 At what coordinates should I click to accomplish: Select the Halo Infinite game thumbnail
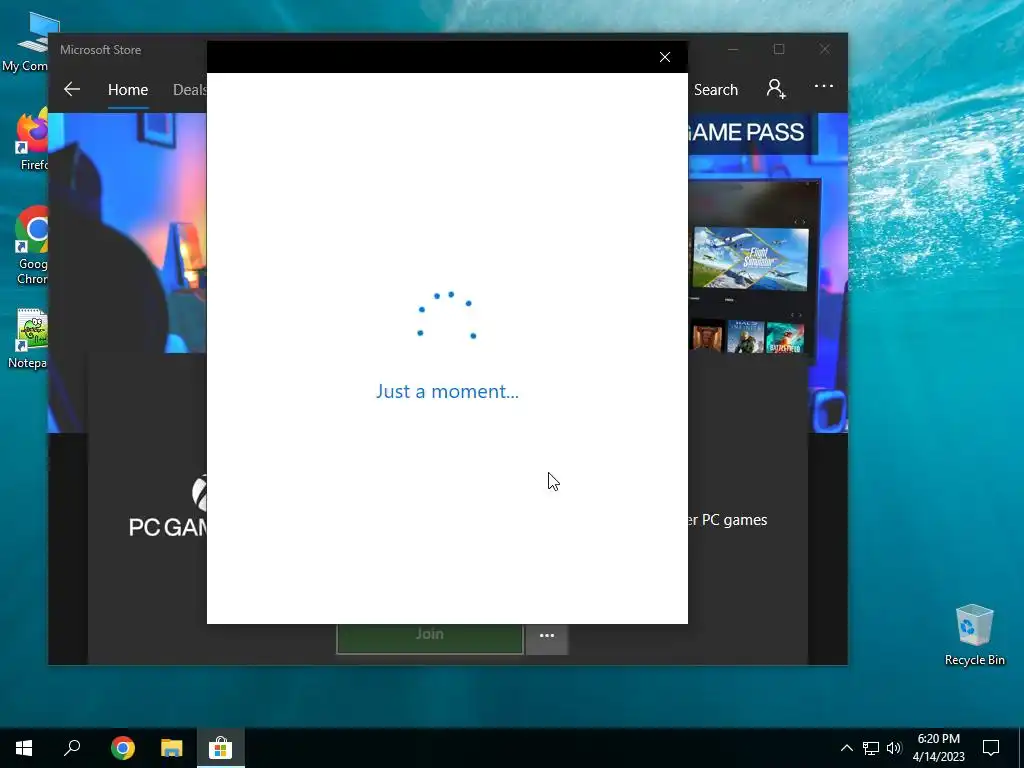pos(745,336)
